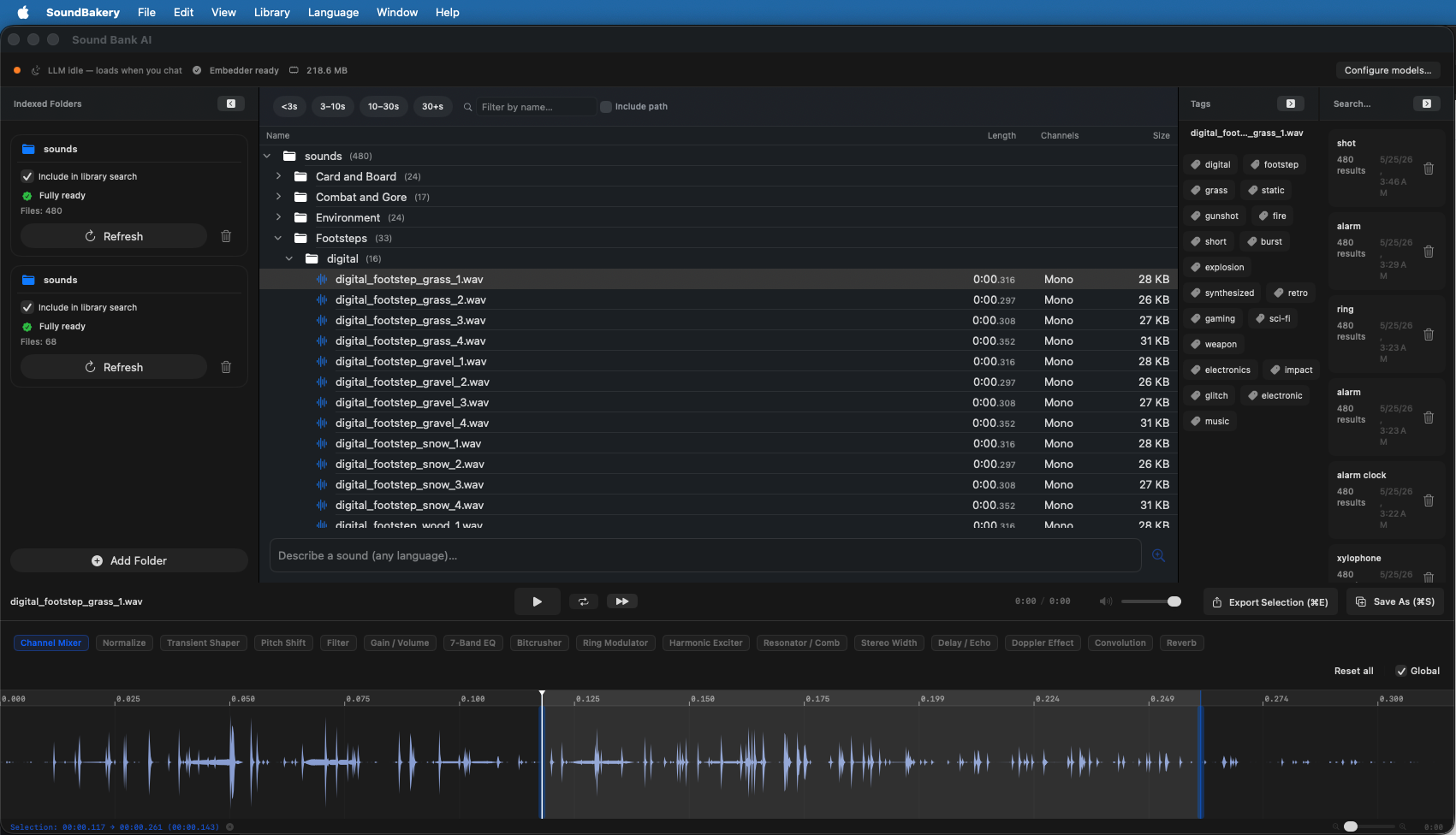The image size is (1456, 835).
Task: Collapse the digital subfolder
Action: coord(289,258)
